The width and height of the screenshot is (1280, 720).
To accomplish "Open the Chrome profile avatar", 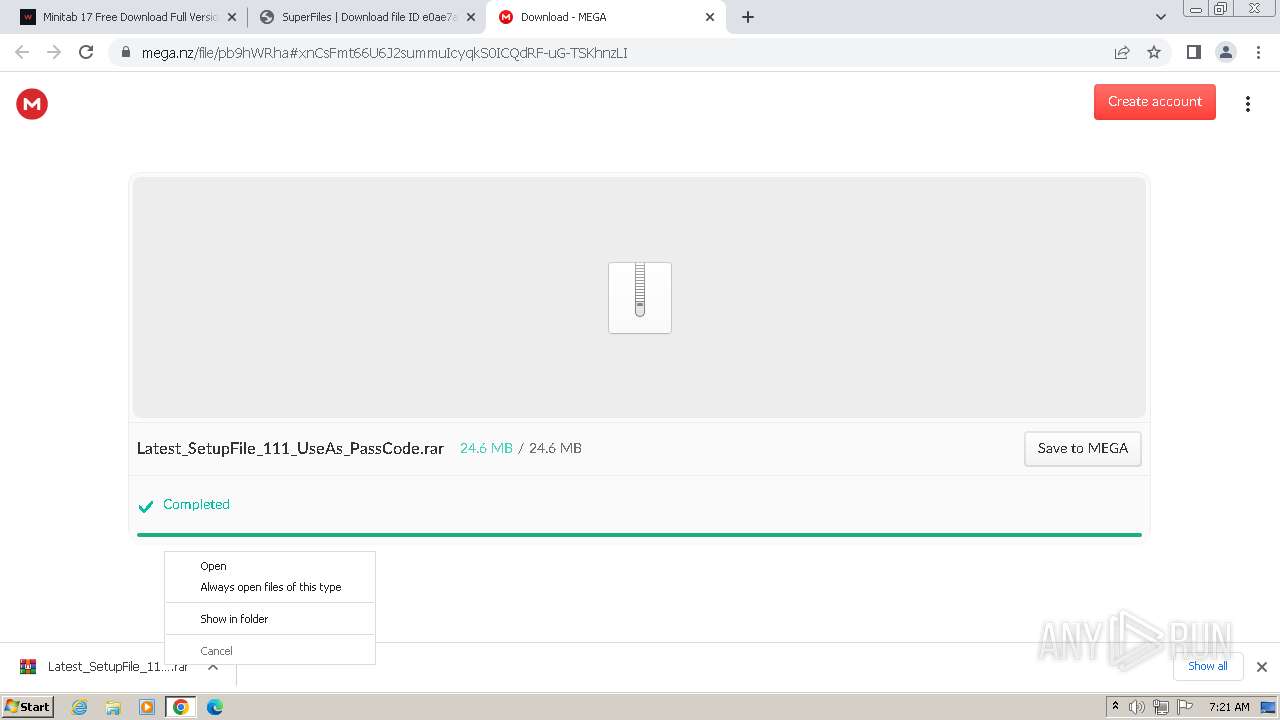I will pos(1225,52).
